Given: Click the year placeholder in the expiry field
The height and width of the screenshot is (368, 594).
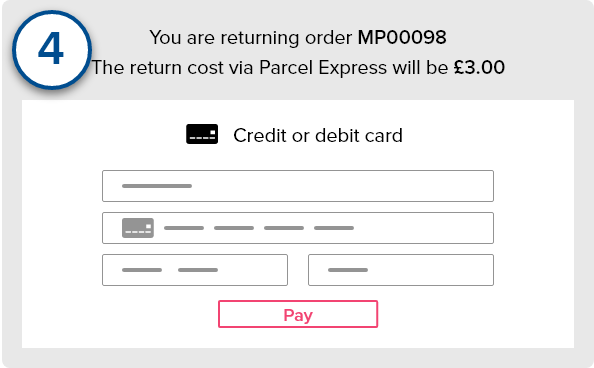Looking at the screenshot, I should pyautogui.click(x=198, y=270).
